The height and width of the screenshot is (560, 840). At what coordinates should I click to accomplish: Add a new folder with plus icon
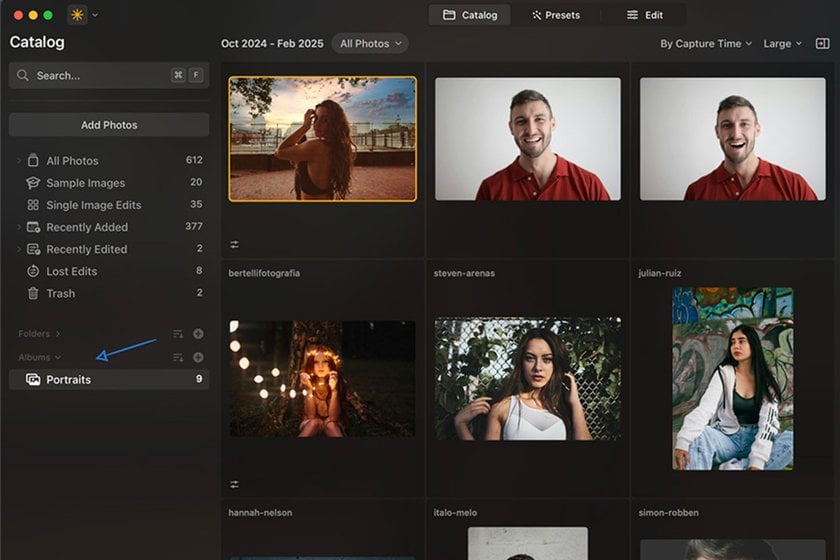[198, 334]
